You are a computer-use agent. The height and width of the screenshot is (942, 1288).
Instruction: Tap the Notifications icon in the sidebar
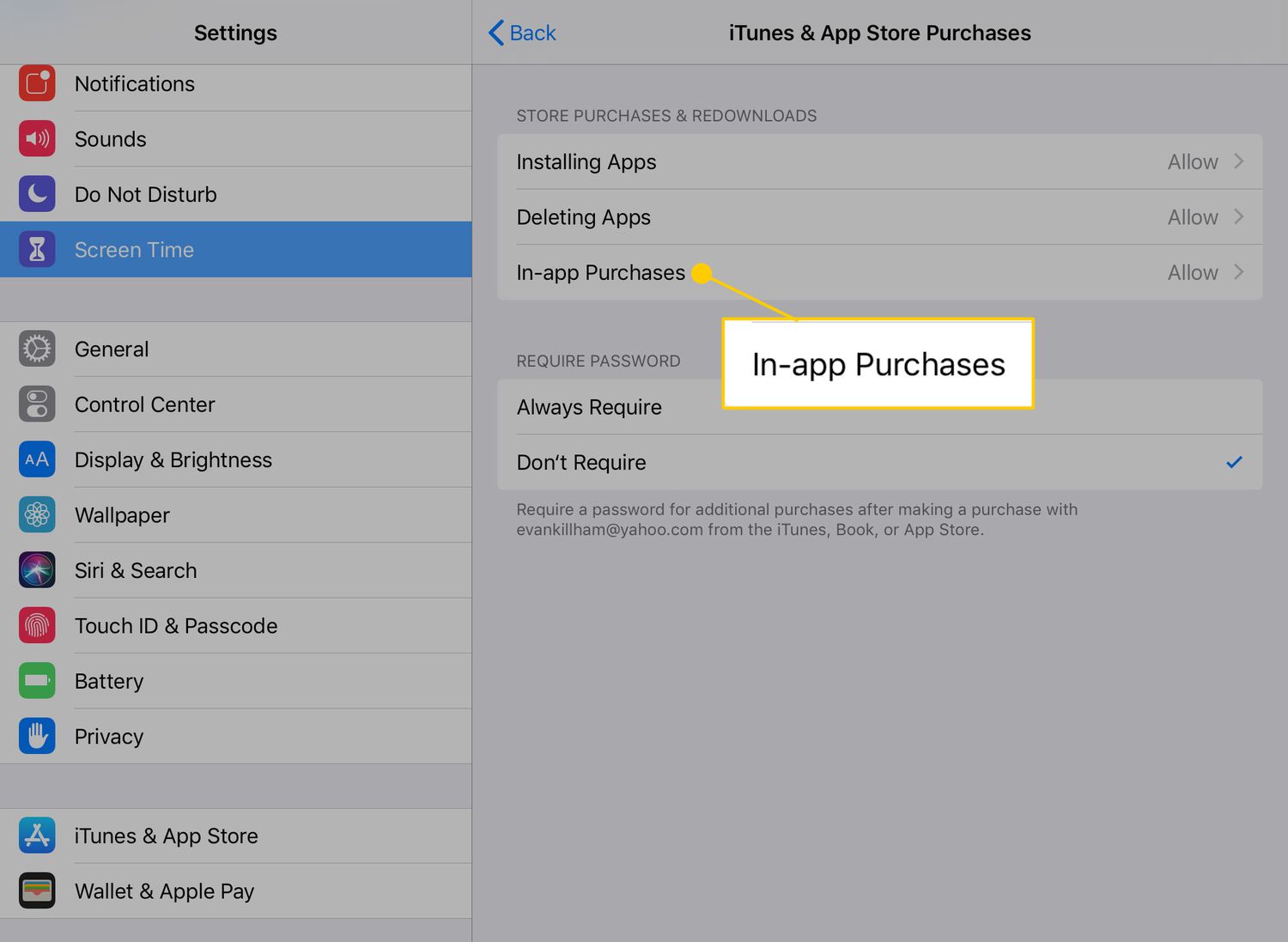point(37,84)
